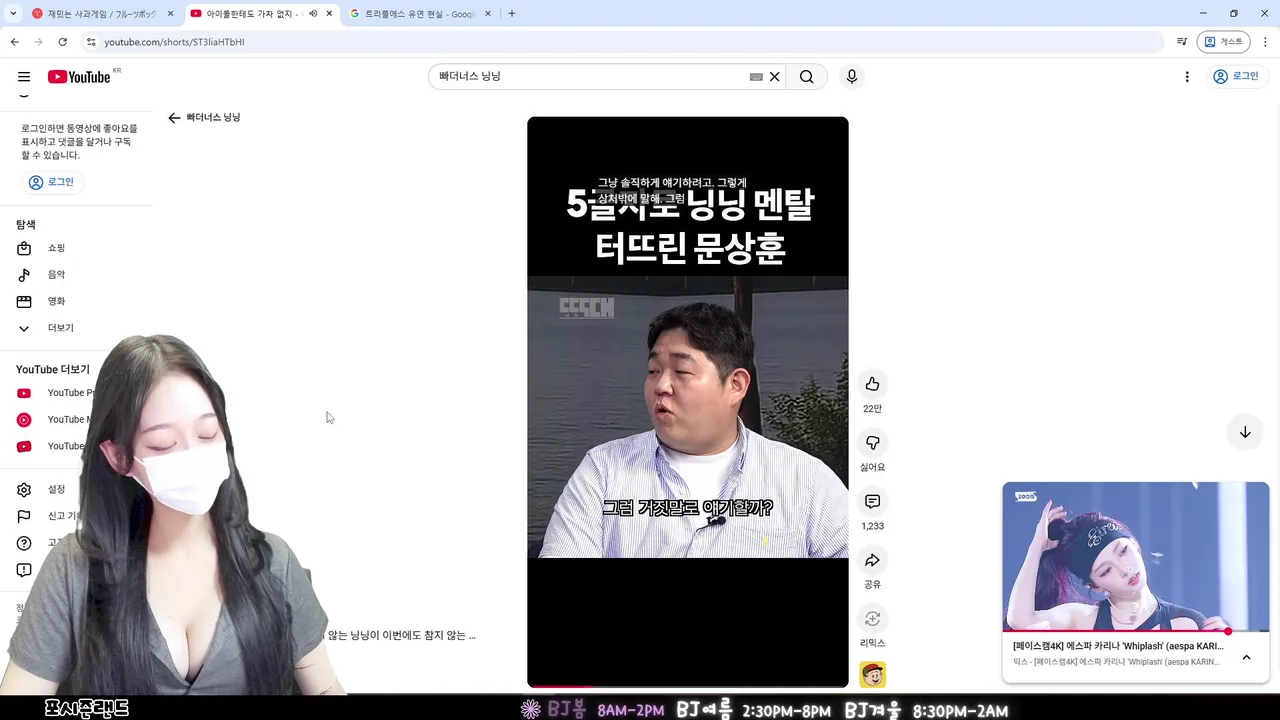Remix this short with the remix icon
The width and height of the screenshot is (1280, 720).
pyautogui.click(x=872, y=619)
